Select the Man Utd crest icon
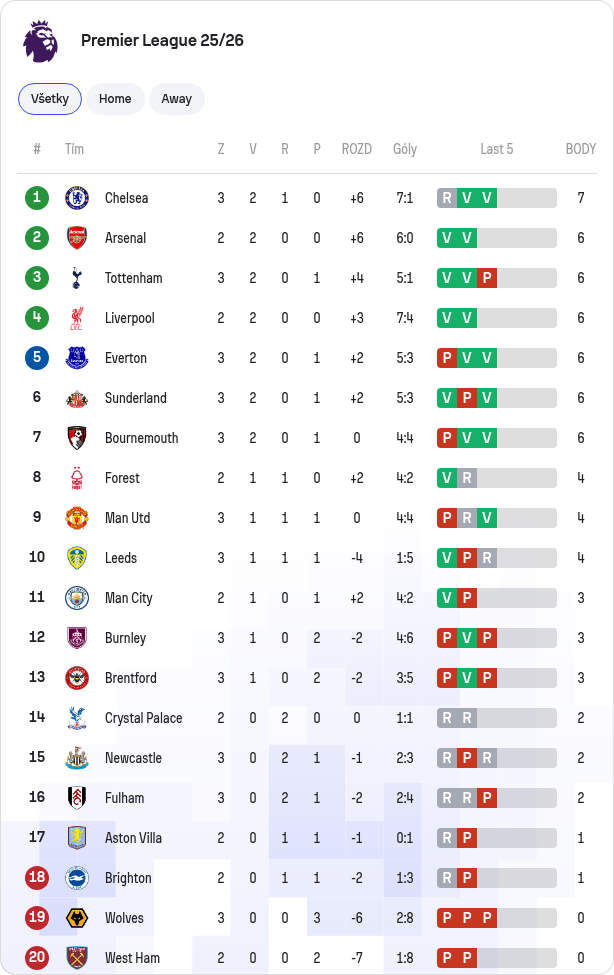This screenshot has height=975, width=614. (x=77, y=518)
